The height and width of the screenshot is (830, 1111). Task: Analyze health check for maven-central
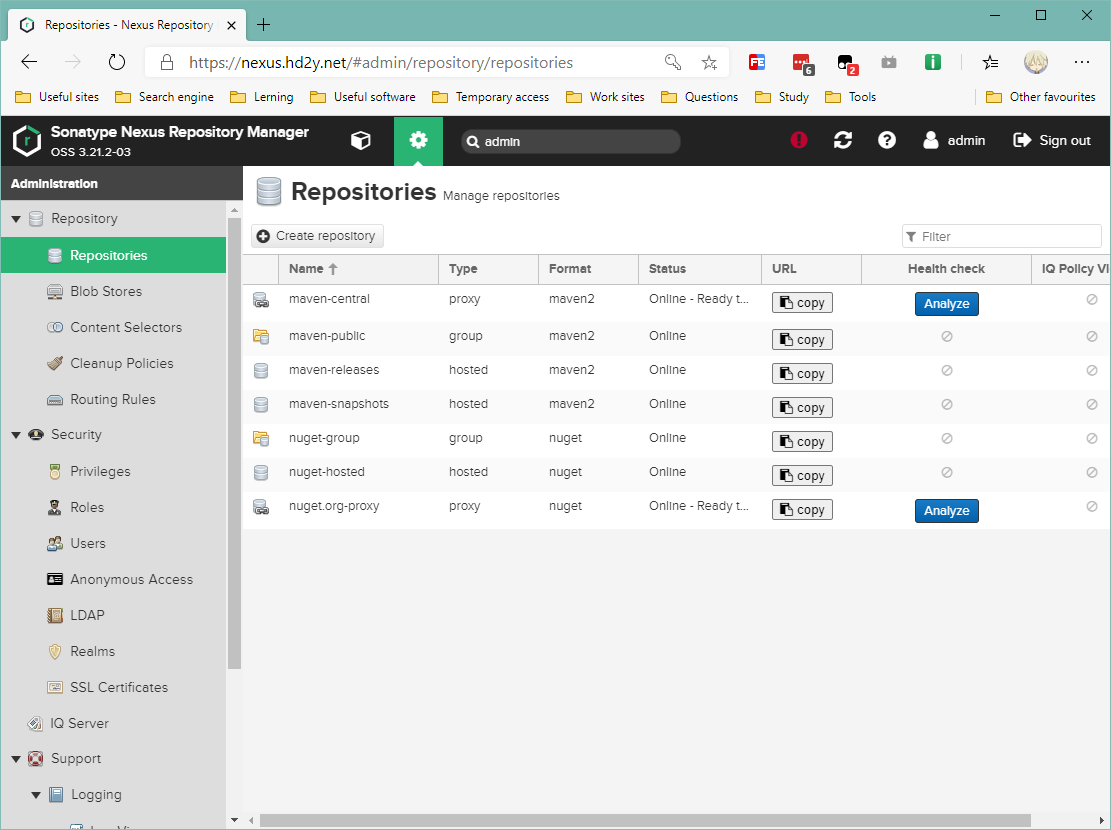tap(947, 303)
